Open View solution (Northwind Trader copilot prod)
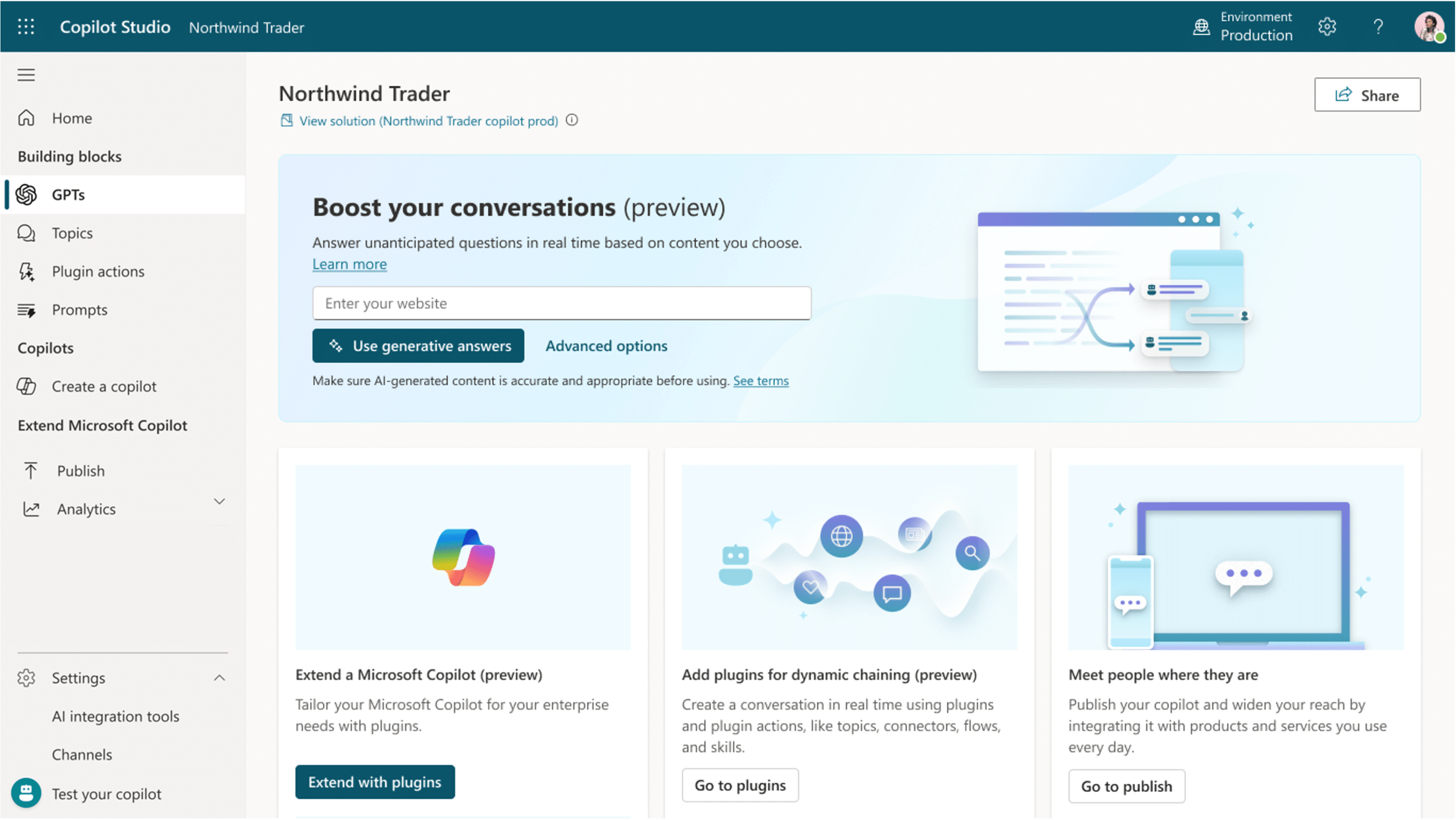1456x820 pixels. pos(428,120)
